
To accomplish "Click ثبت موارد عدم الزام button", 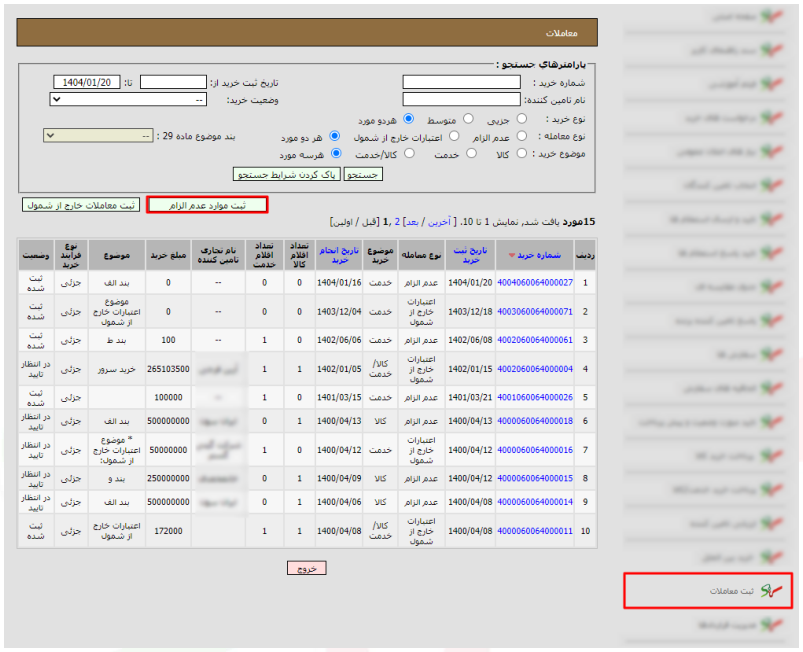I will 207,205.
